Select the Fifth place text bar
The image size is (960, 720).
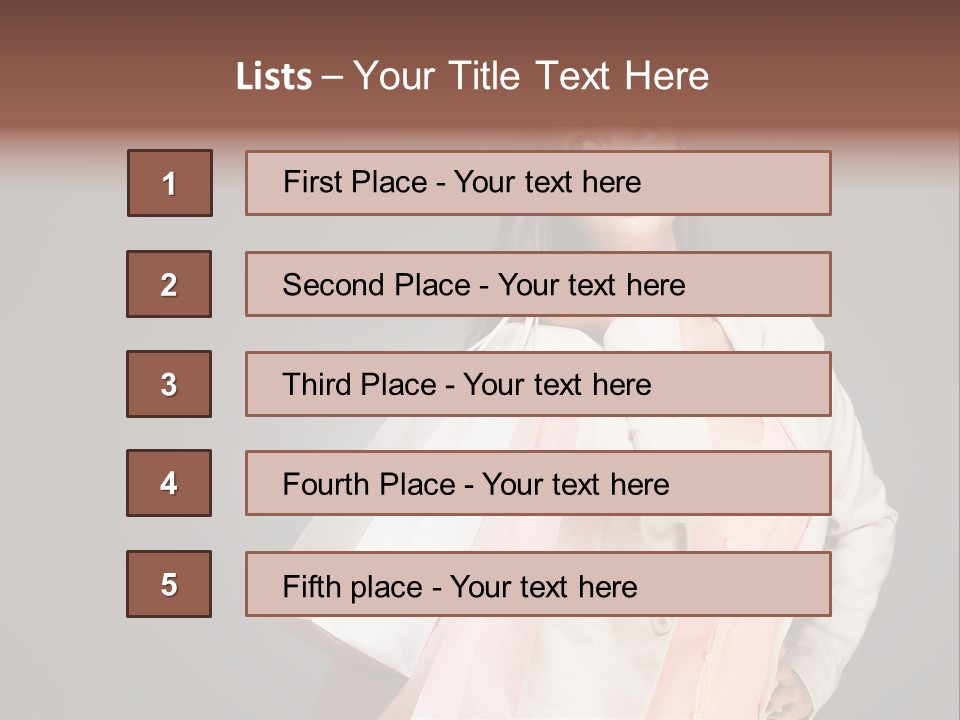(538, 583)
